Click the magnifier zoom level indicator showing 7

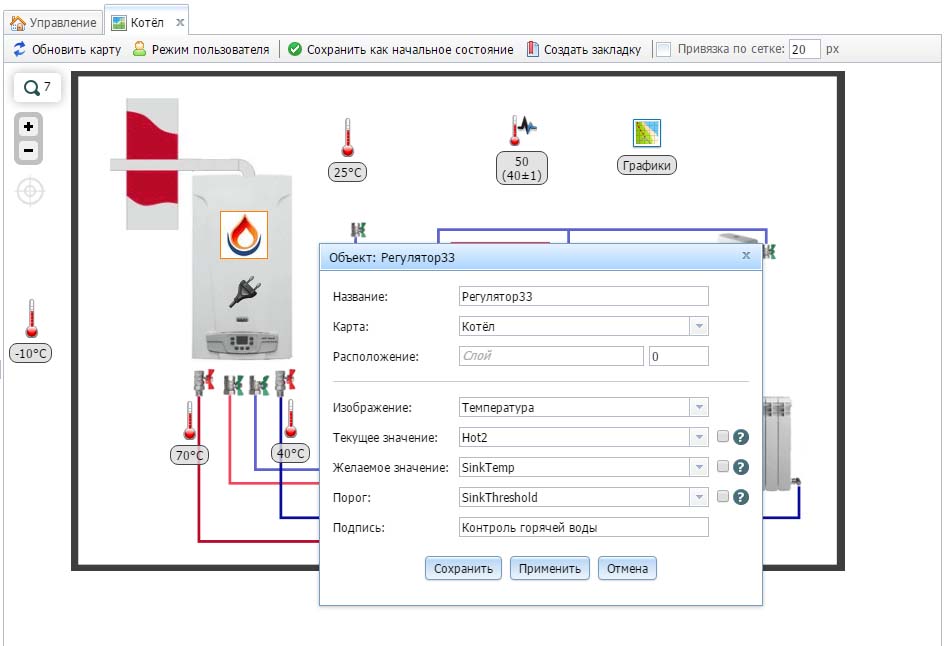(37, 87)
